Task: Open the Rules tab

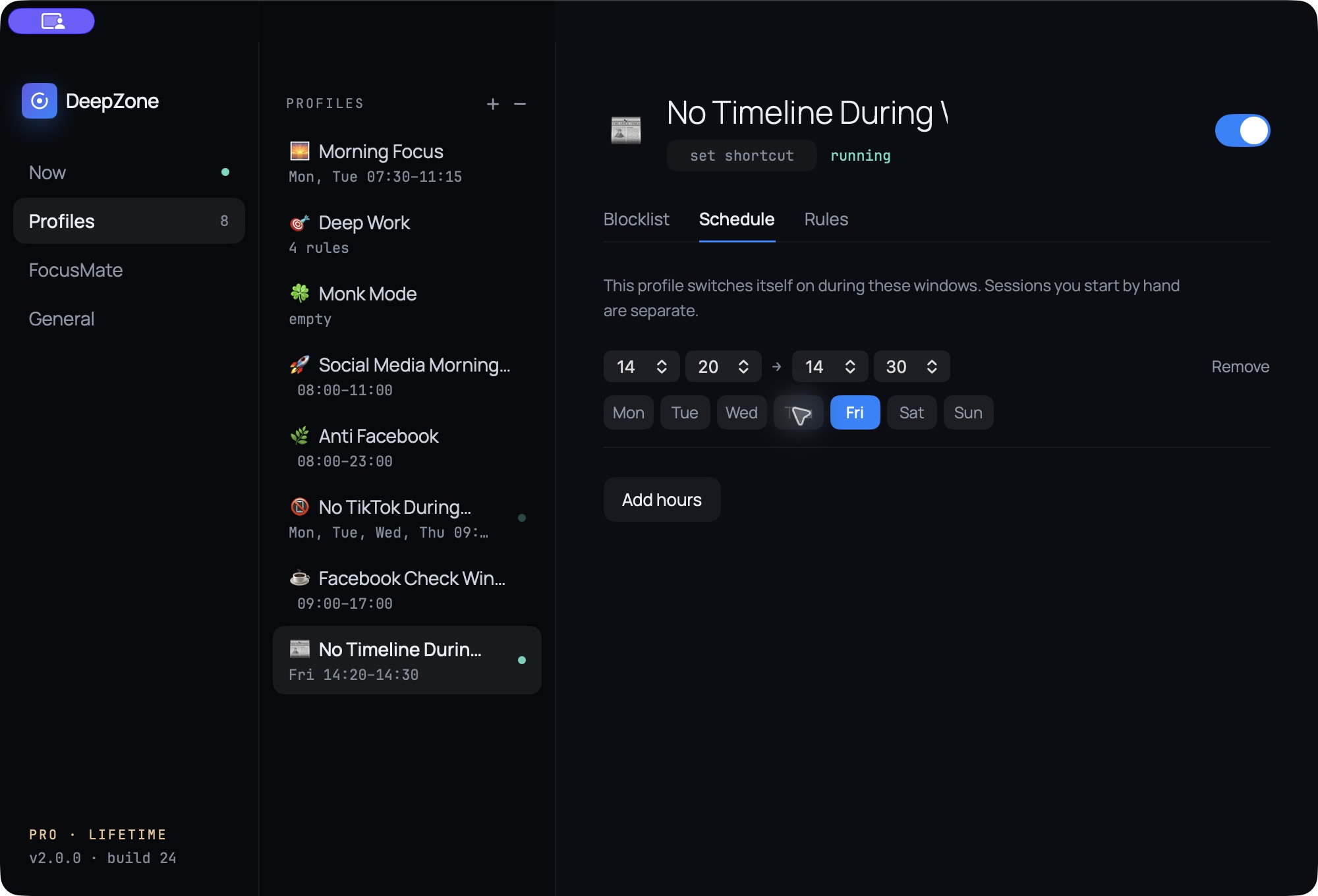Action: coord(826,219)
